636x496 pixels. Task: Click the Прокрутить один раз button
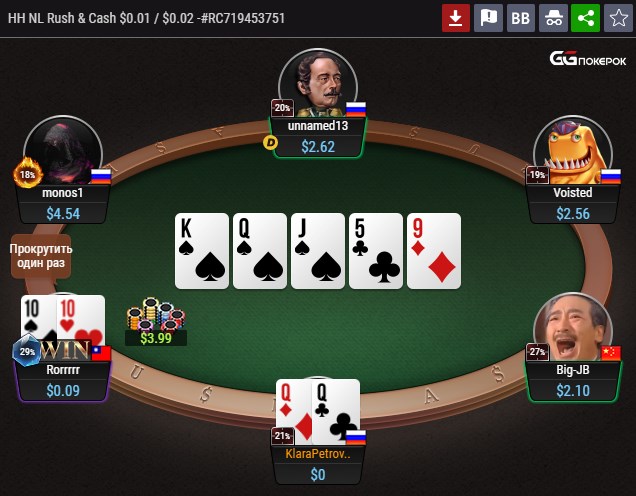41,256
